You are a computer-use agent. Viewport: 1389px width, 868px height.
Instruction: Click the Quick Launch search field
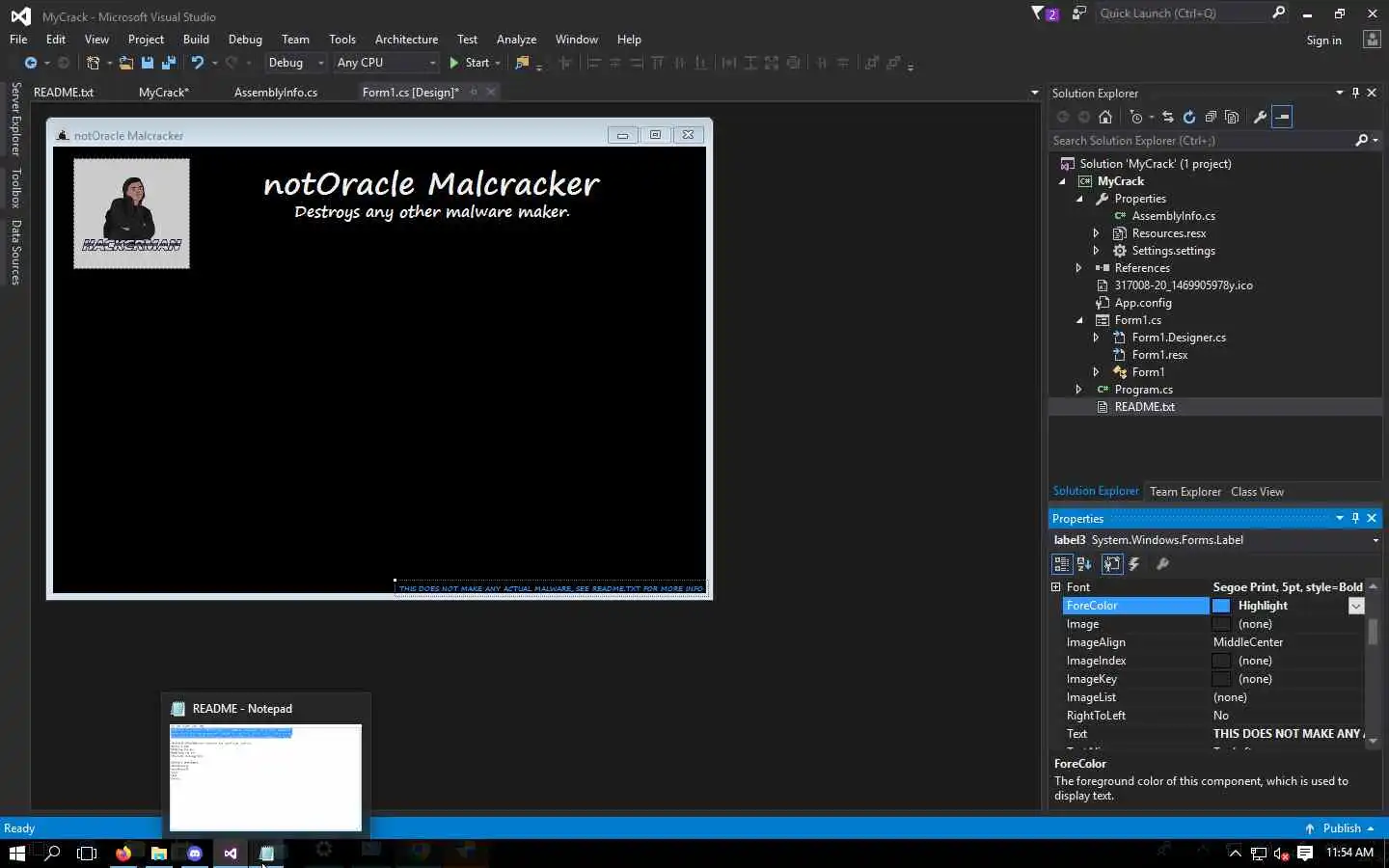point(1183,14)
